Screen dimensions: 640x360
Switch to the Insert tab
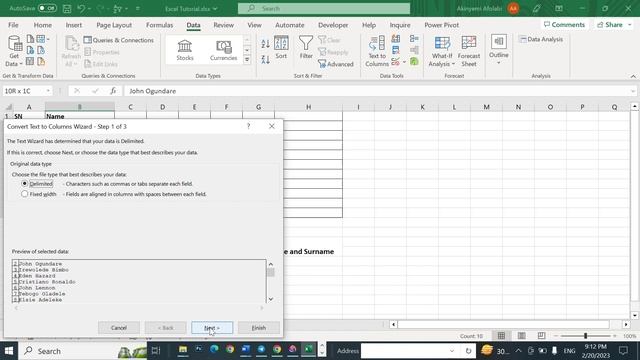coord(73,25)
